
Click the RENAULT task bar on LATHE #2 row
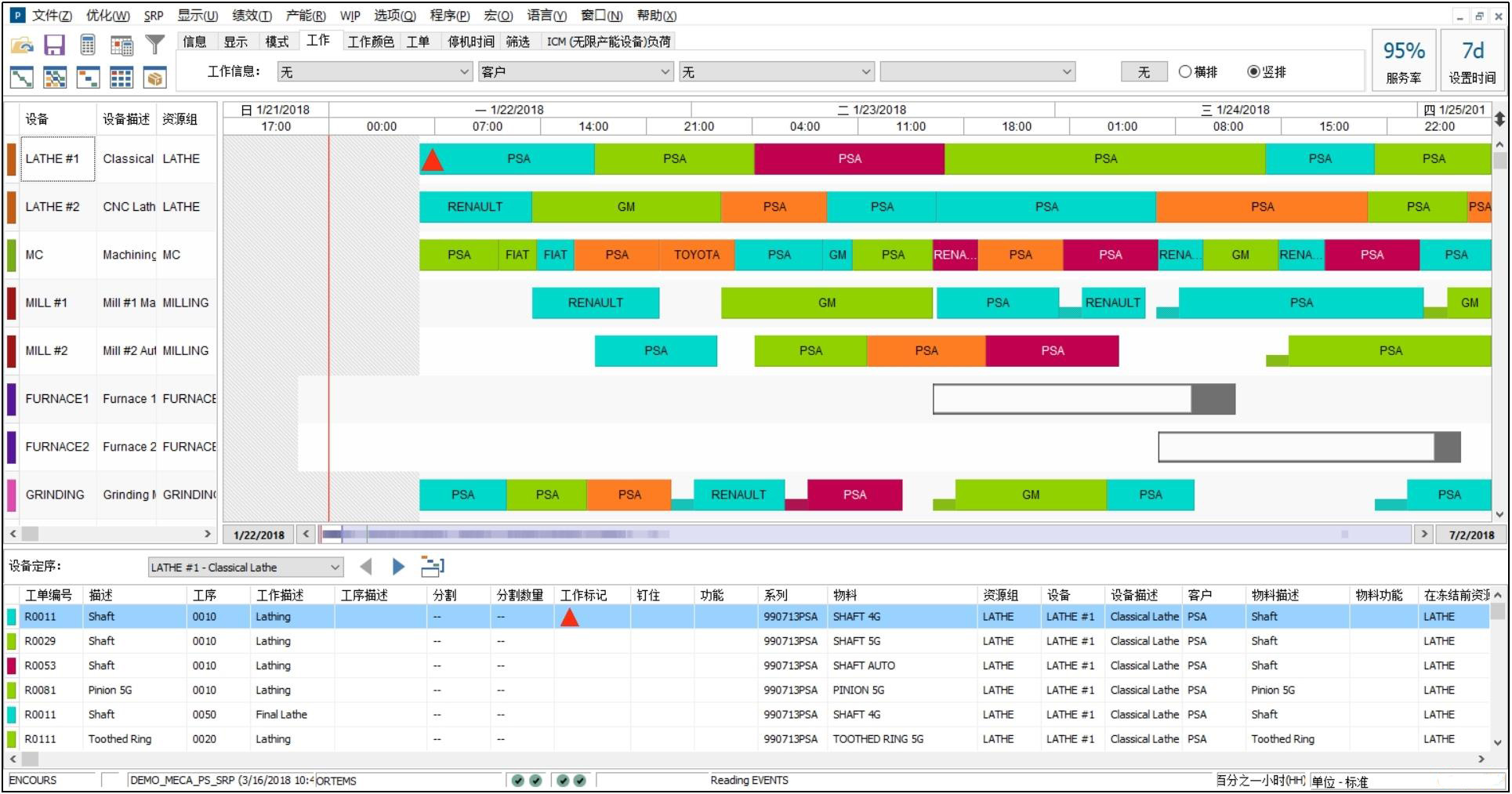point(475,207)
